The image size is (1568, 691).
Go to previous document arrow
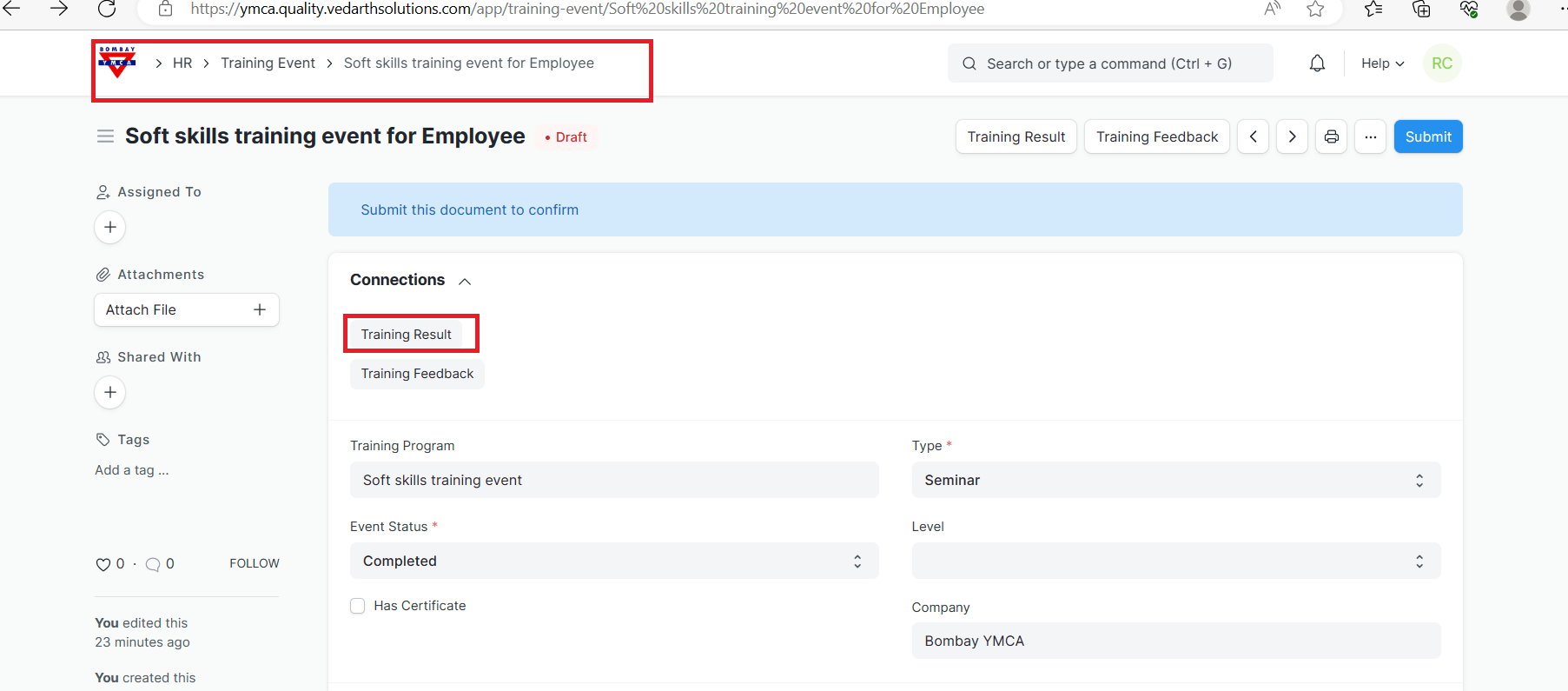click(1253, 136)
